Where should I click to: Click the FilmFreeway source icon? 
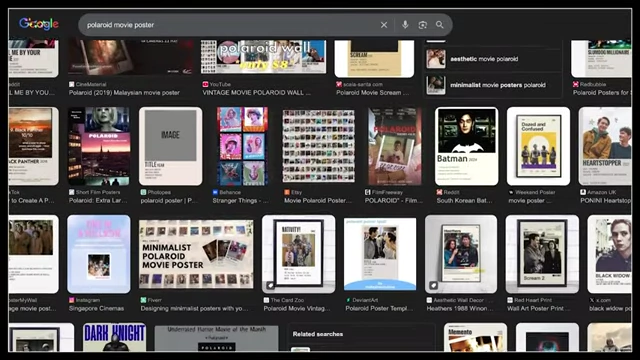point(367,192)
